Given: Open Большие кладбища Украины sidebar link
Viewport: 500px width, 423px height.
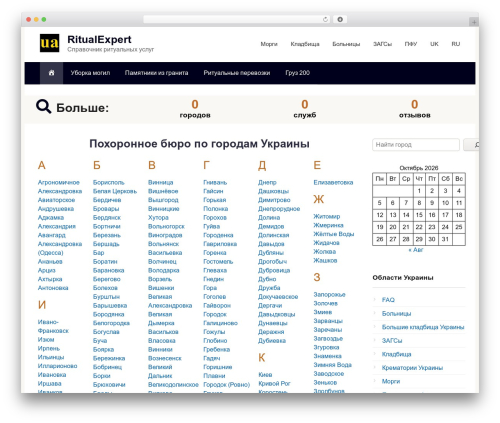Looking at the screenshot, I should [423, 327].
